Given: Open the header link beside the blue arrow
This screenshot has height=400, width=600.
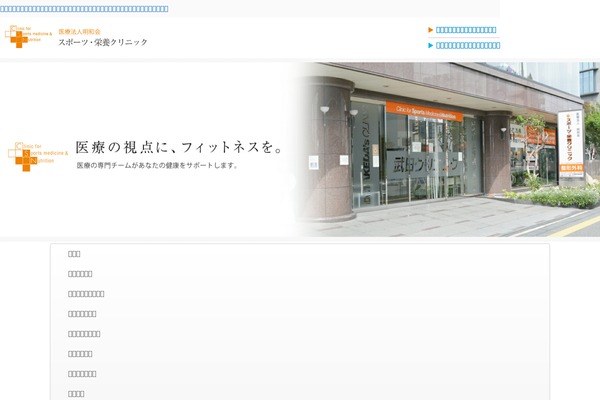Looking at the screenshot, I should click(468, 45).
